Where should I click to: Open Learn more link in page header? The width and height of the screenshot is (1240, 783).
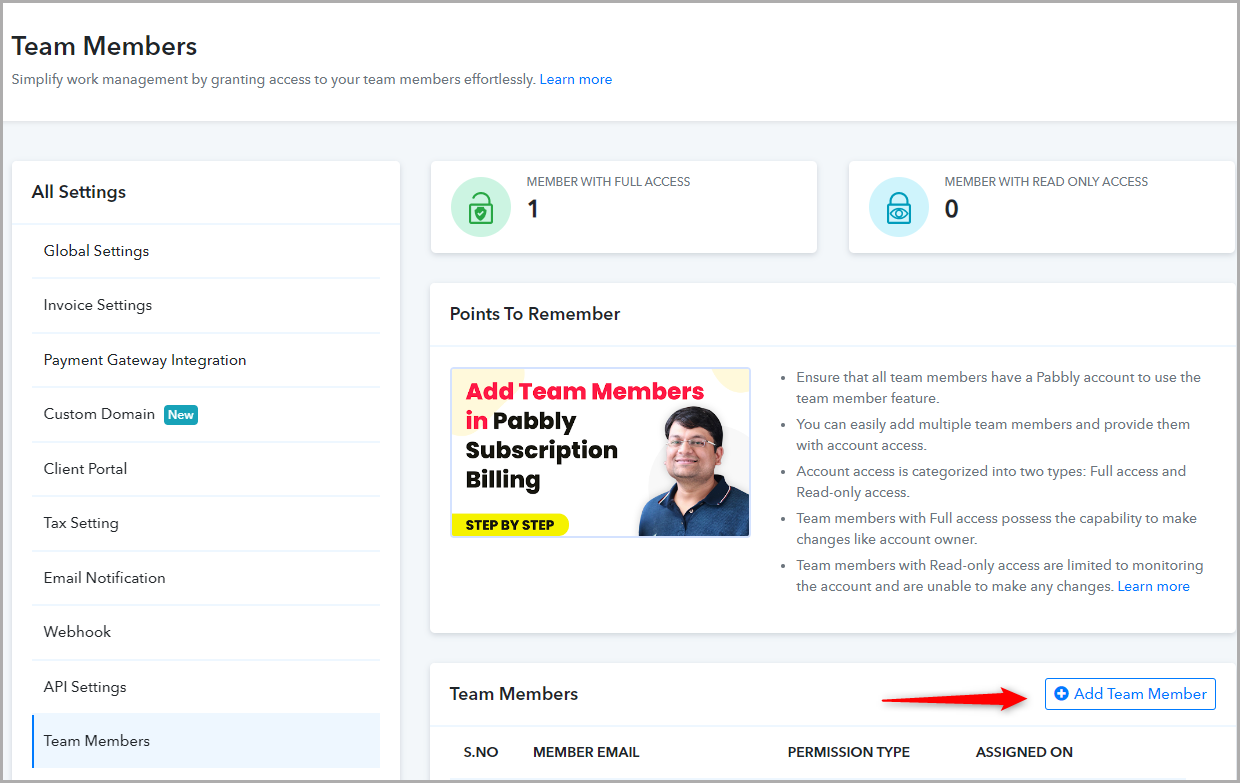point(576,79)
